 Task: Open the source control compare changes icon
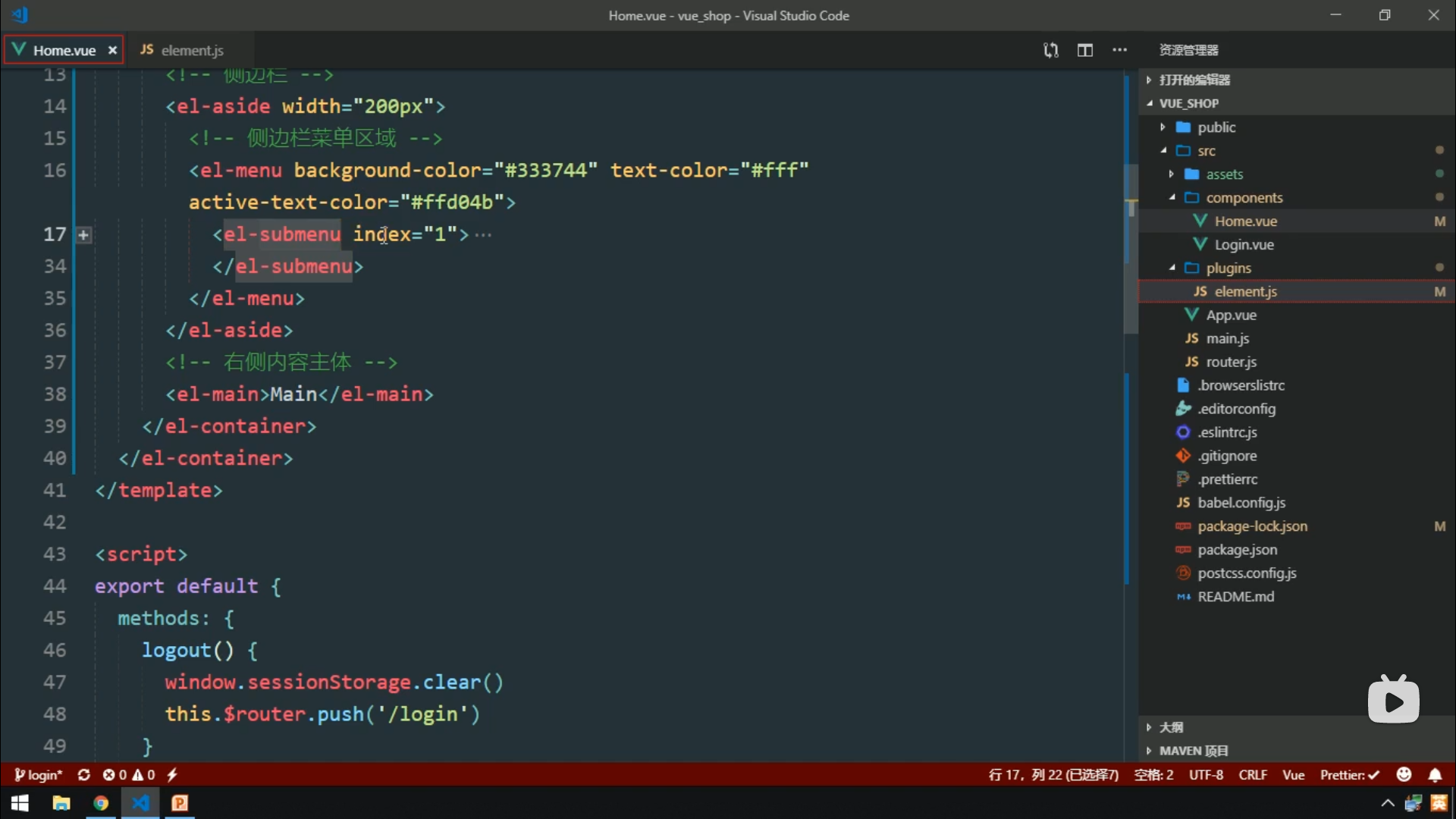(x=1050, y=50)
